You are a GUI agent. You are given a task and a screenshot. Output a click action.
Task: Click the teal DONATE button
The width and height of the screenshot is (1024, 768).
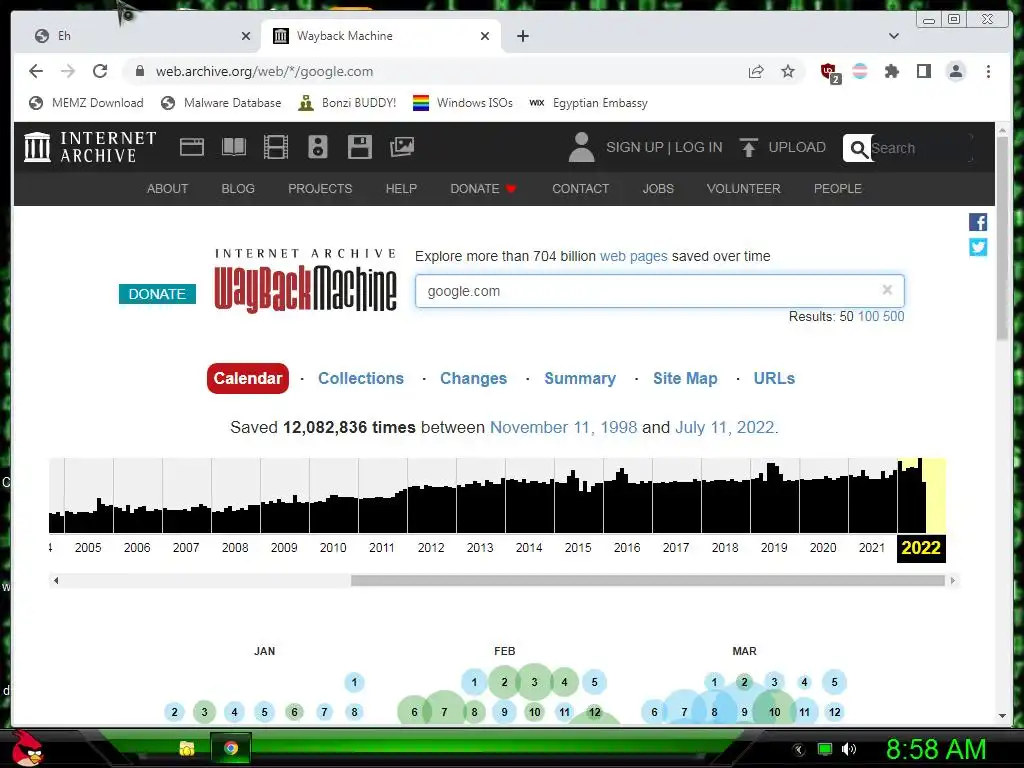pos(157,294)
